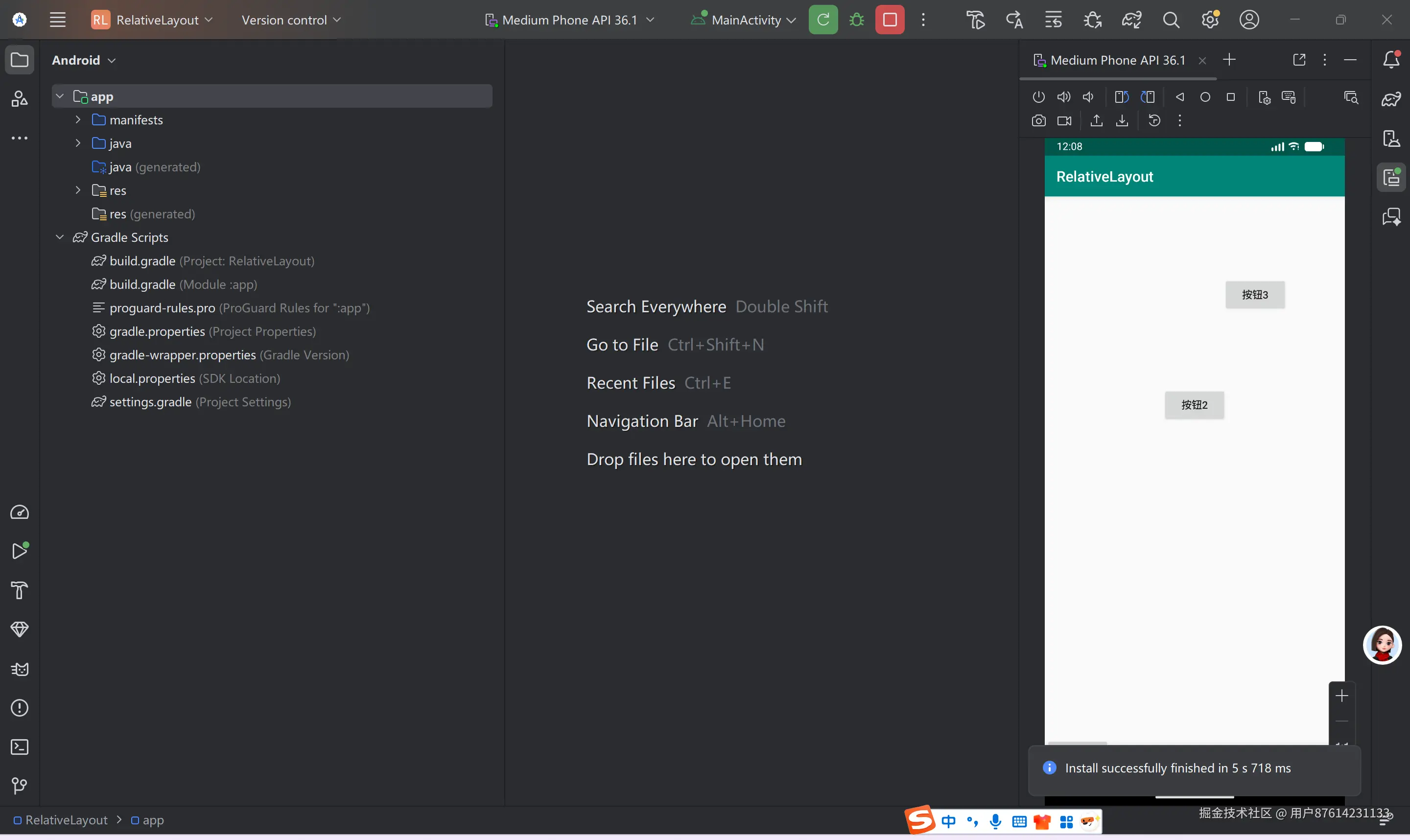
Task: Rotate the emulator left
Action: click(x=1121, y=97)
